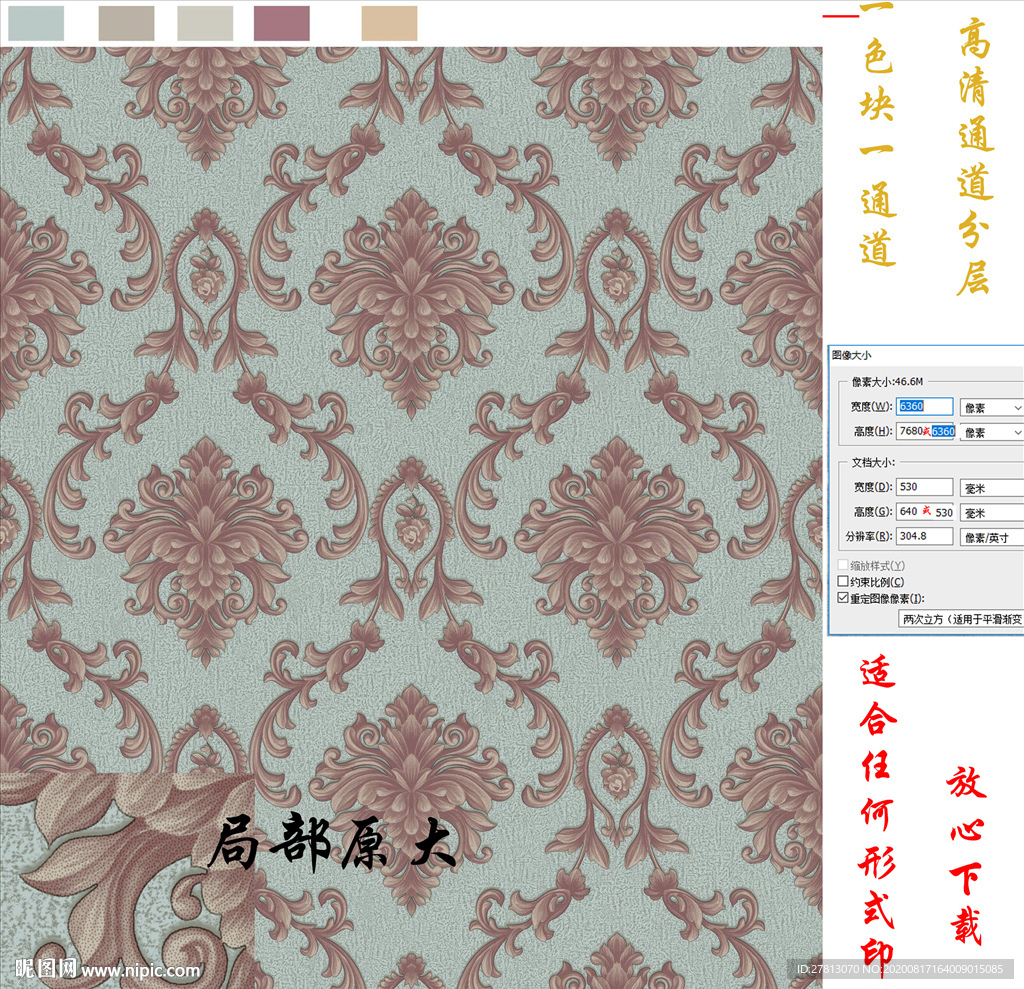The image size is (1024, 989).
Task: Enable the 约束比例(C) checkbox
Action: tap(843, 582)
